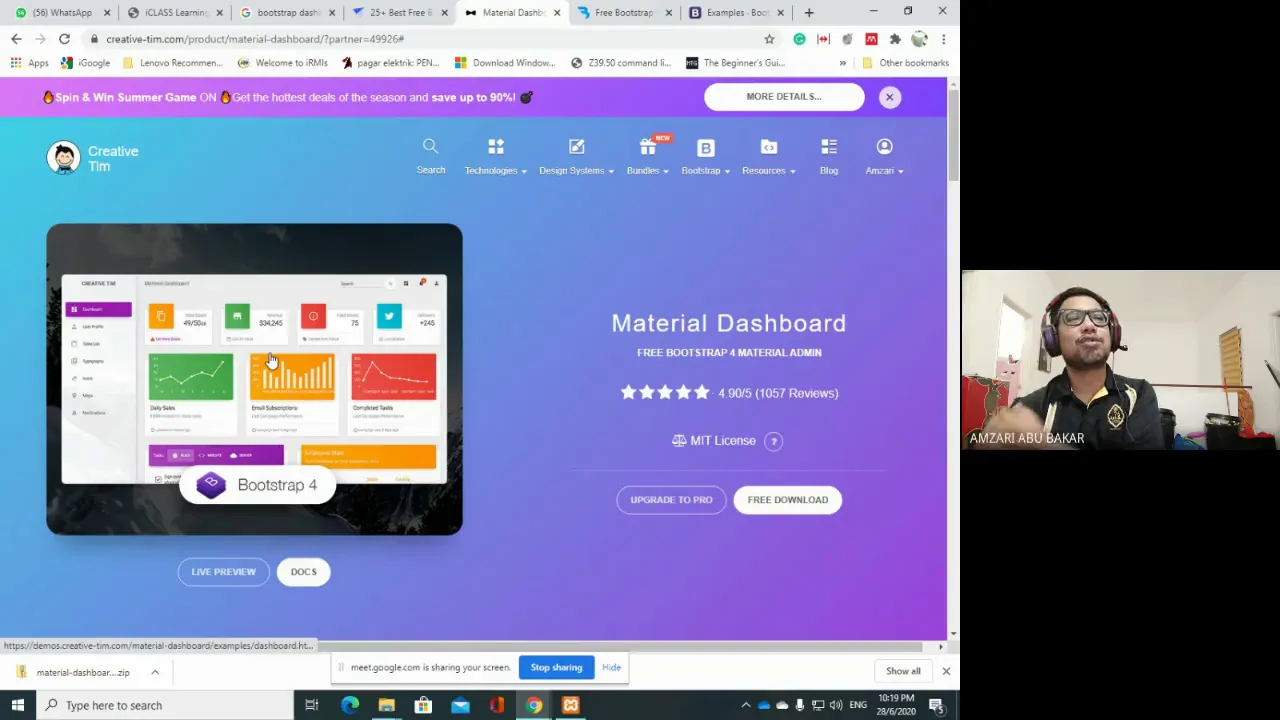Open the Microsoft Store on taskbar
1280x720 pixels.
pos(423,705)
